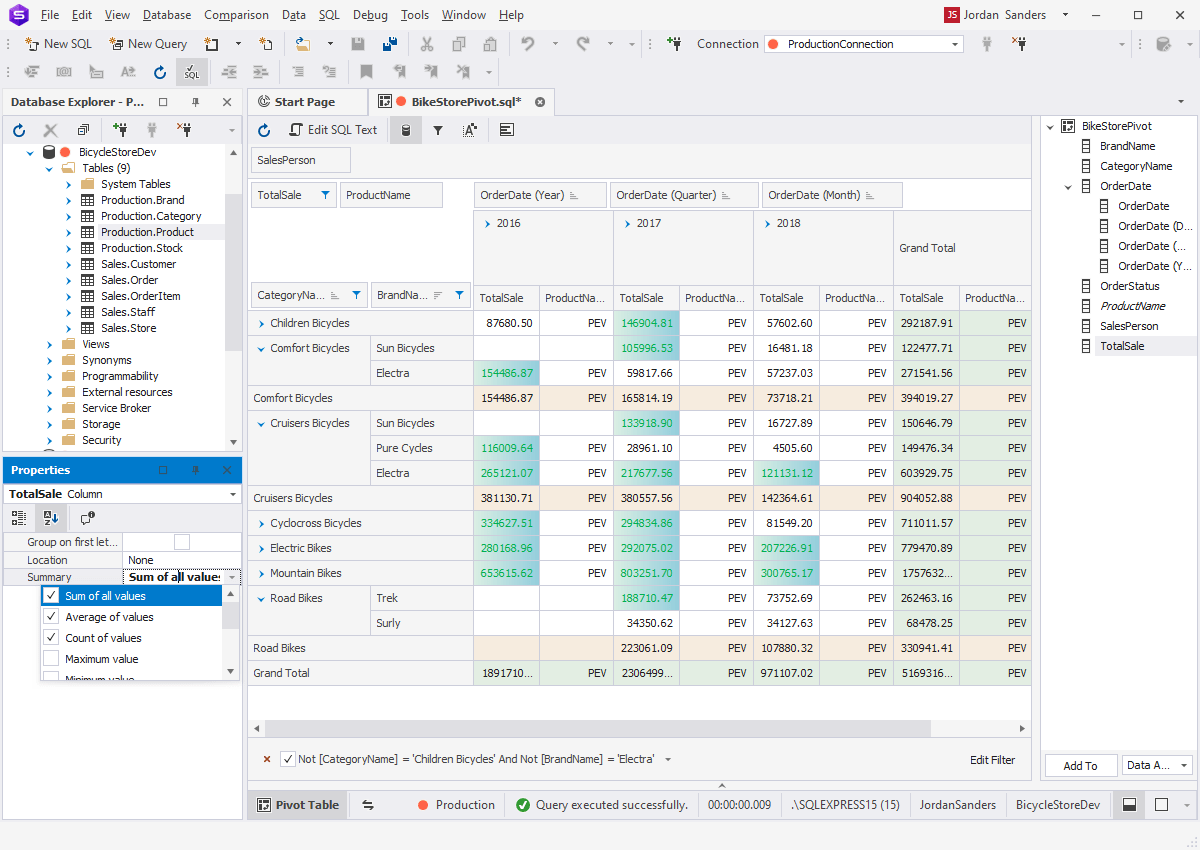
Task: Cut selection with the scissors icon
Action: 427,44
